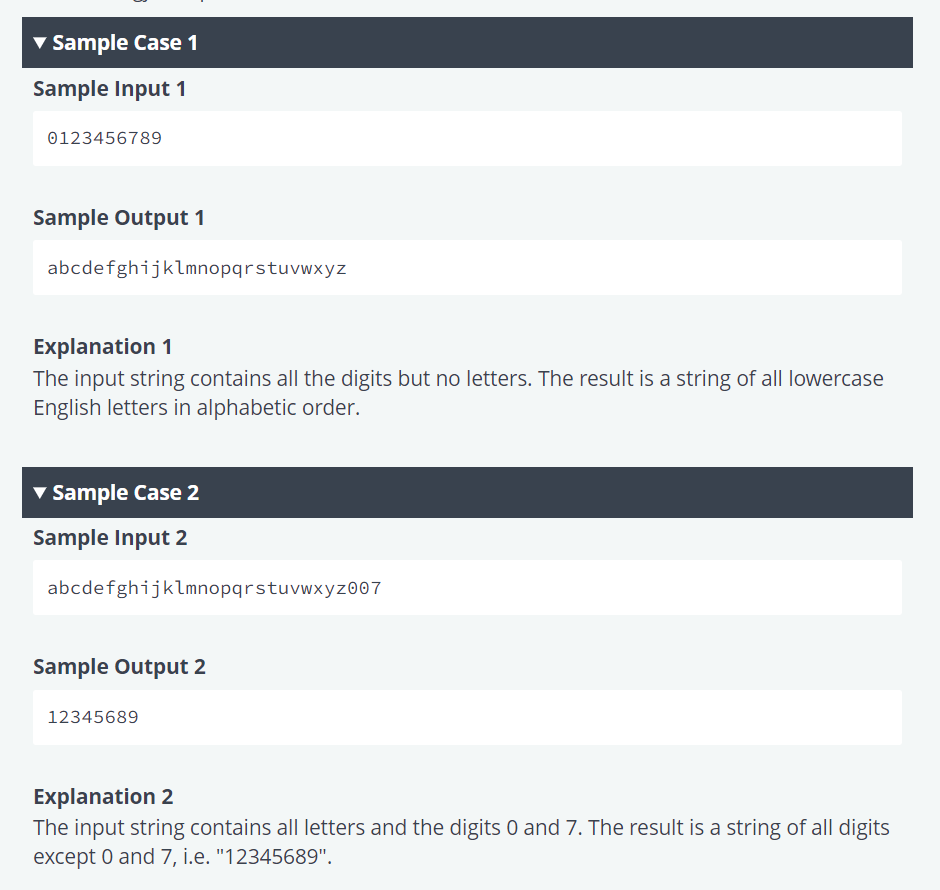
Task: Select the 0123456789 sample input text
Action: 104,138
